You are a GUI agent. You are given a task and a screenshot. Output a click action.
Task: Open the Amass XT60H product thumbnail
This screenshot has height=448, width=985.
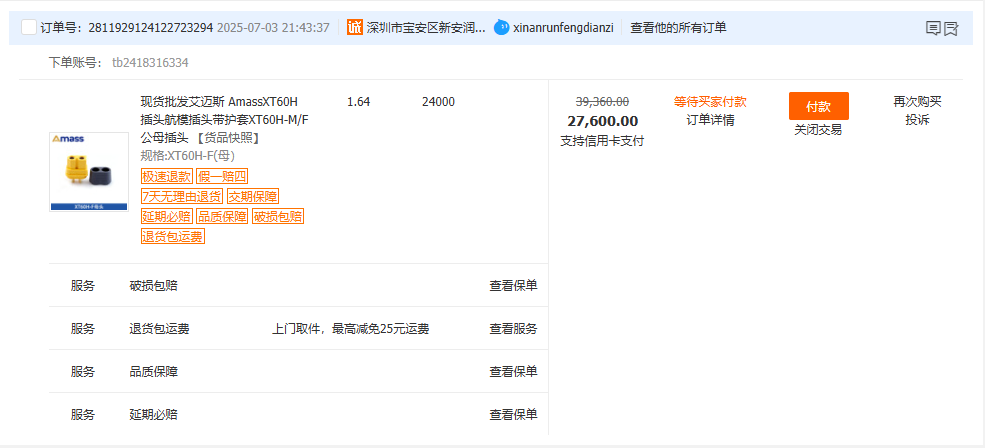[89, 172]
